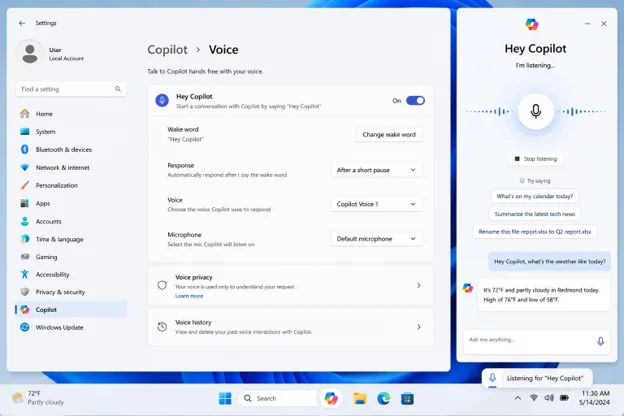Screen dimensions: 624x416
Task: Launch Microsoft Edge from the taskbar
Action: (384, 398)
